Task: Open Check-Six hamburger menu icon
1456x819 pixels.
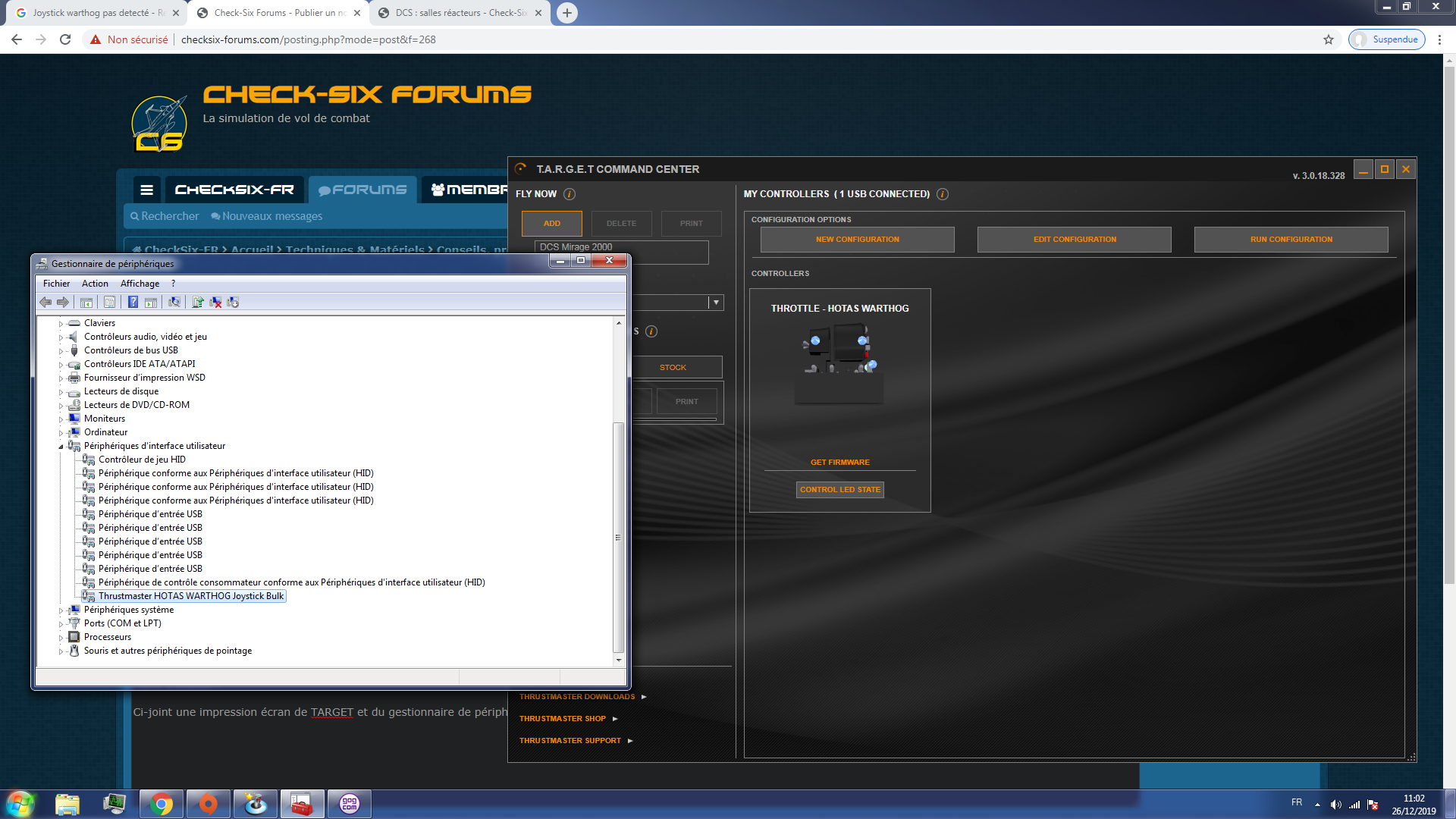Action: click(147, 190)
